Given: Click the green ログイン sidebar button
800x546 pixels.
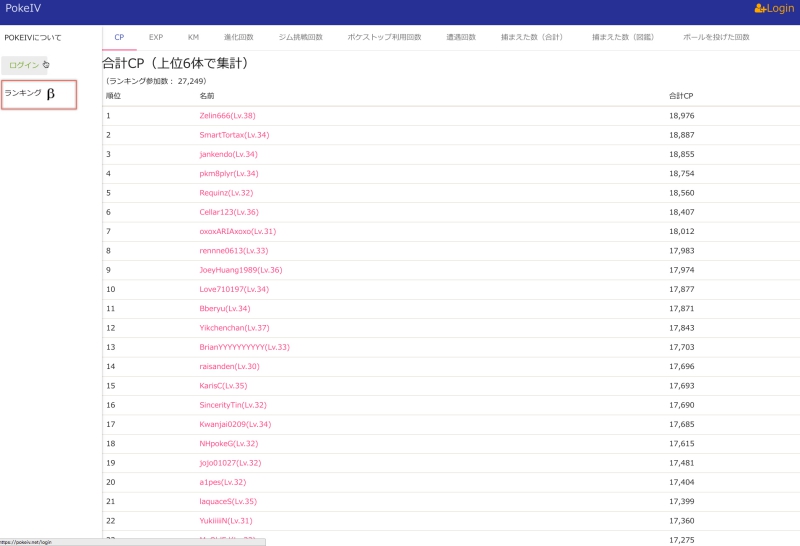Looking at the screenshot, I should tap(24, 65).
